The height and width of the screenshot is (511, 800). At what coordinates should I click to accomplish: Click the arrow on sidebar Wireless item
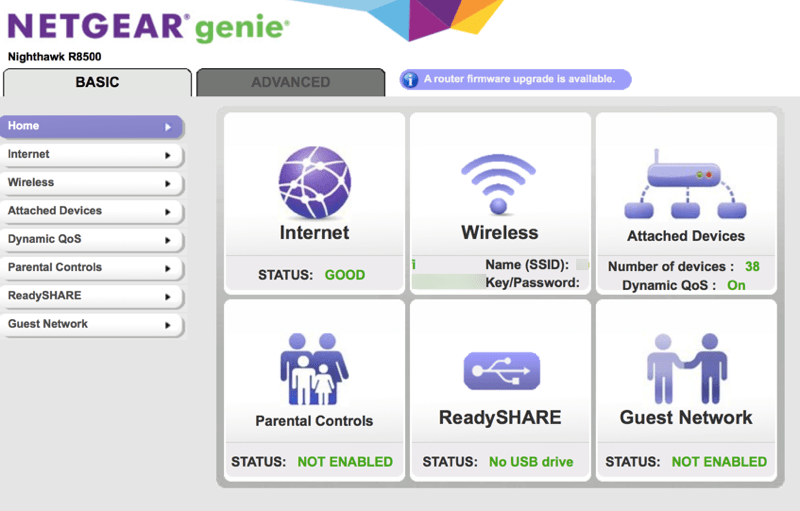click(168, 184)
